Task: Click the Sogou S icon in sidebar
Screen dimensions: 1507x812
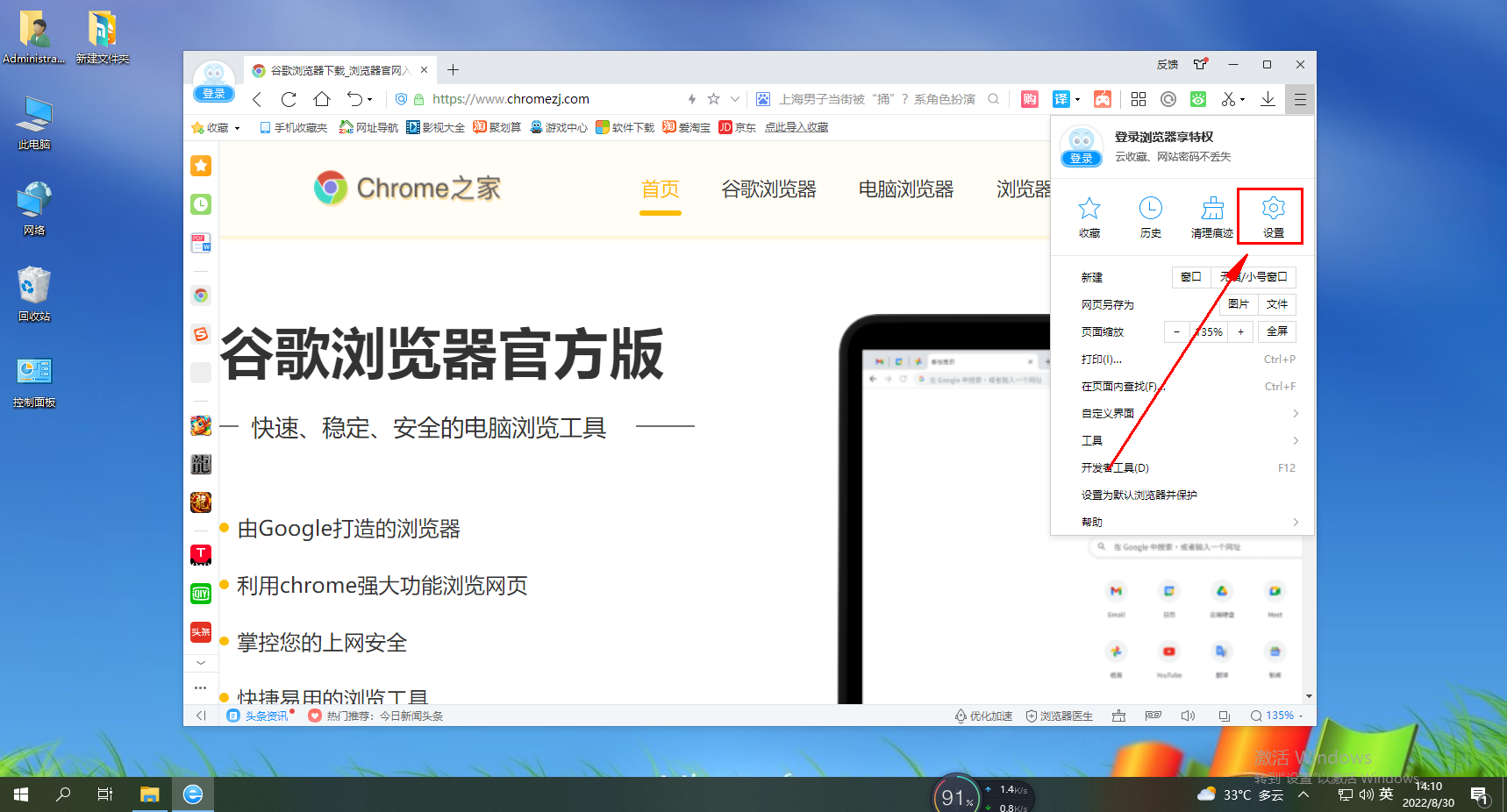Action: point(201,334)
